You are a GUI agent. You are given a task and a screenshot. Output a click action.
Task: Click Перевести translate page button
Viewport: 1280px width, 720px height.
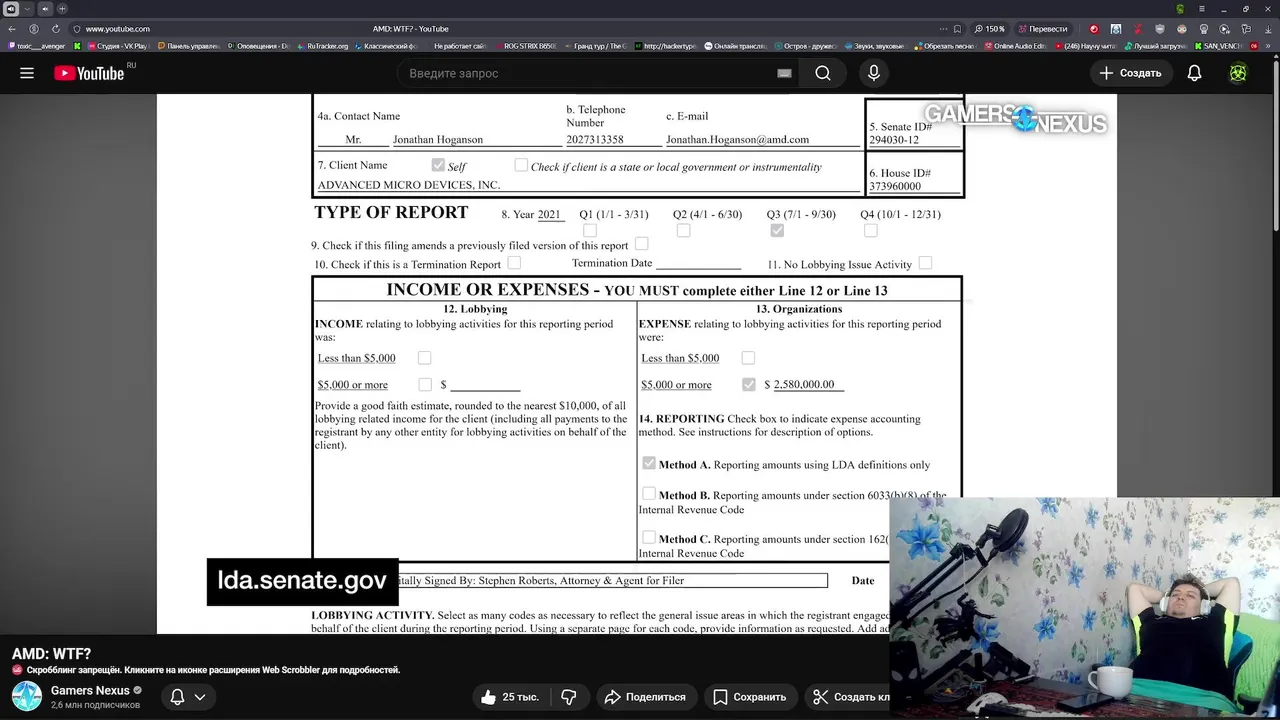pyautogui.click(x=1042, y=29)
